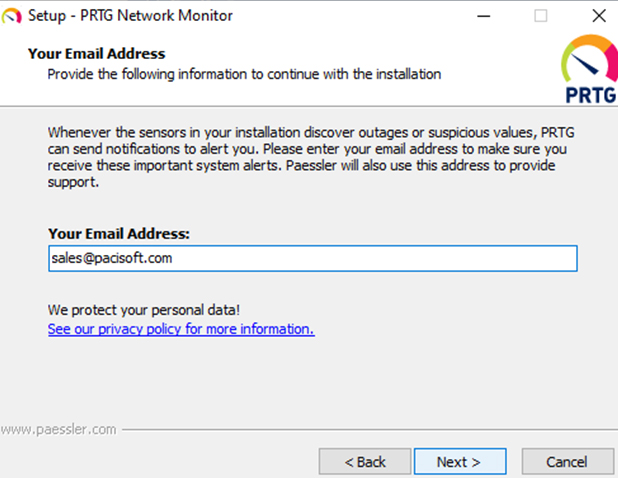Viewport: 618px width, 478px height.
Task: Minimize the Setup window
Action: point(484,16)
